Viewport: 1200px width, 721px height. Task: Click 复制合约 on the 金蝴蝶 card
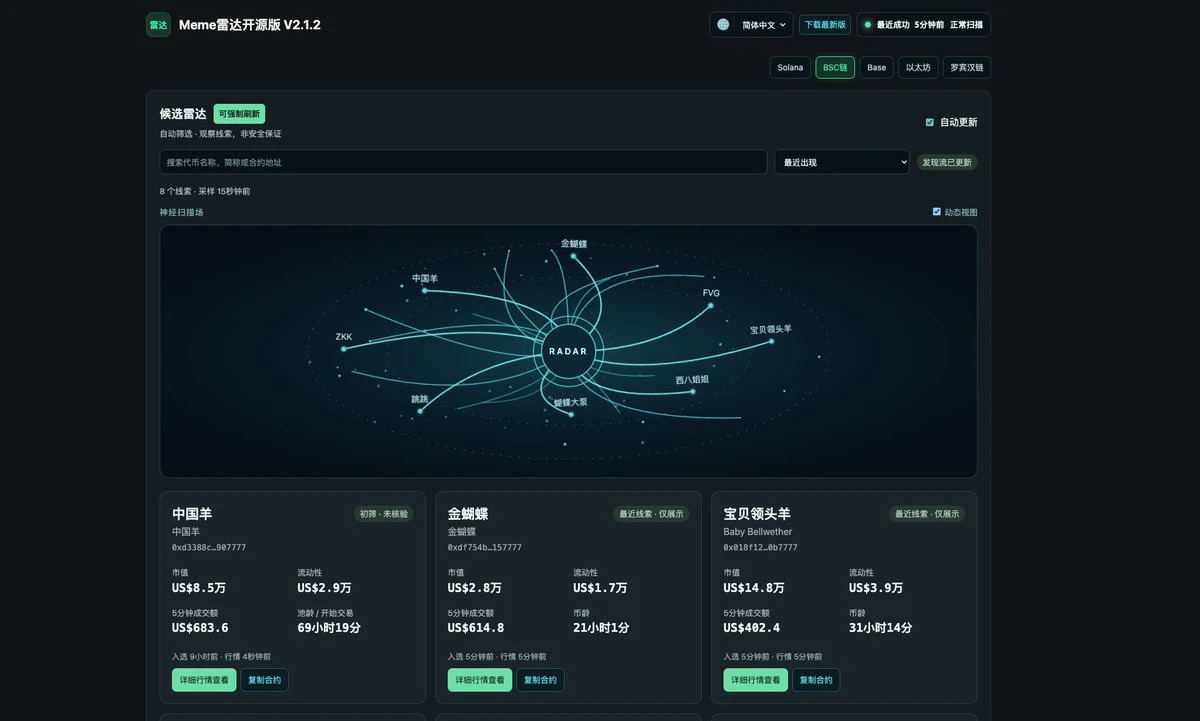(540, 680)
